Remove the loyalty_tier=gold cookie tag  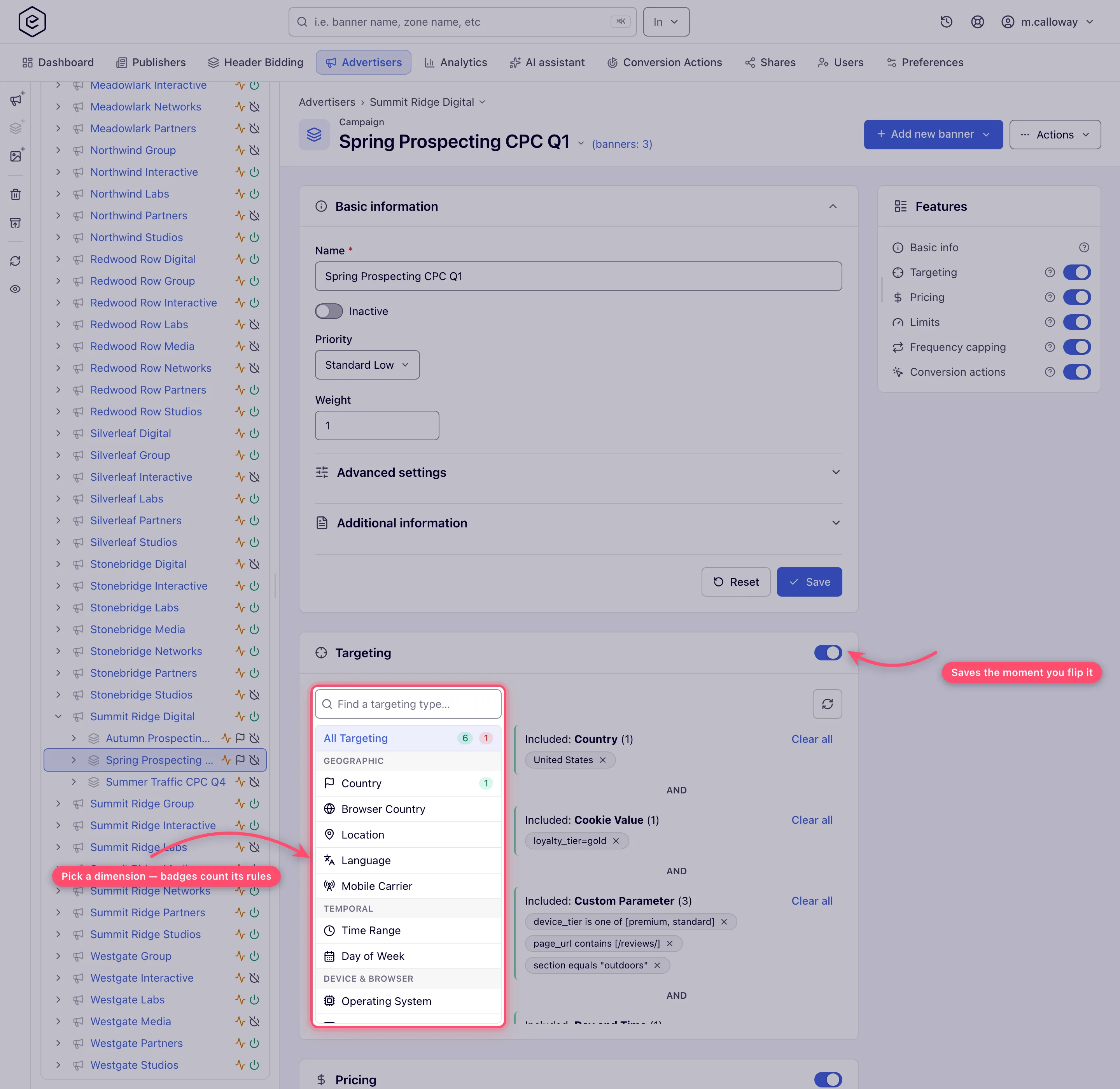(x=616, y=841)
